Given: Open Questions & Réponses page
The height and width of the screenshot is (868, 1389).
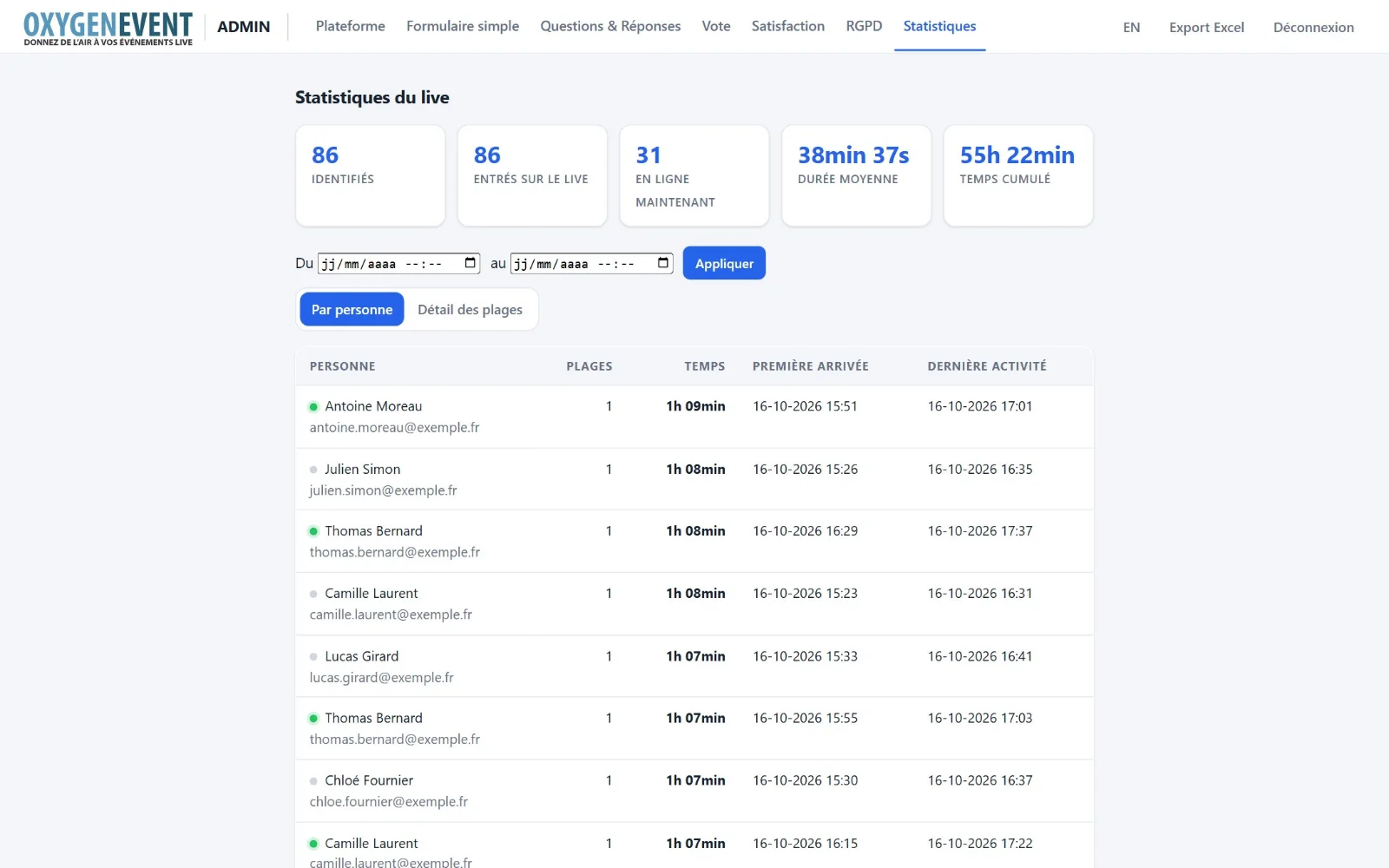Looking at the screenshot, I should pyautogui.click(x=610, y=26).
